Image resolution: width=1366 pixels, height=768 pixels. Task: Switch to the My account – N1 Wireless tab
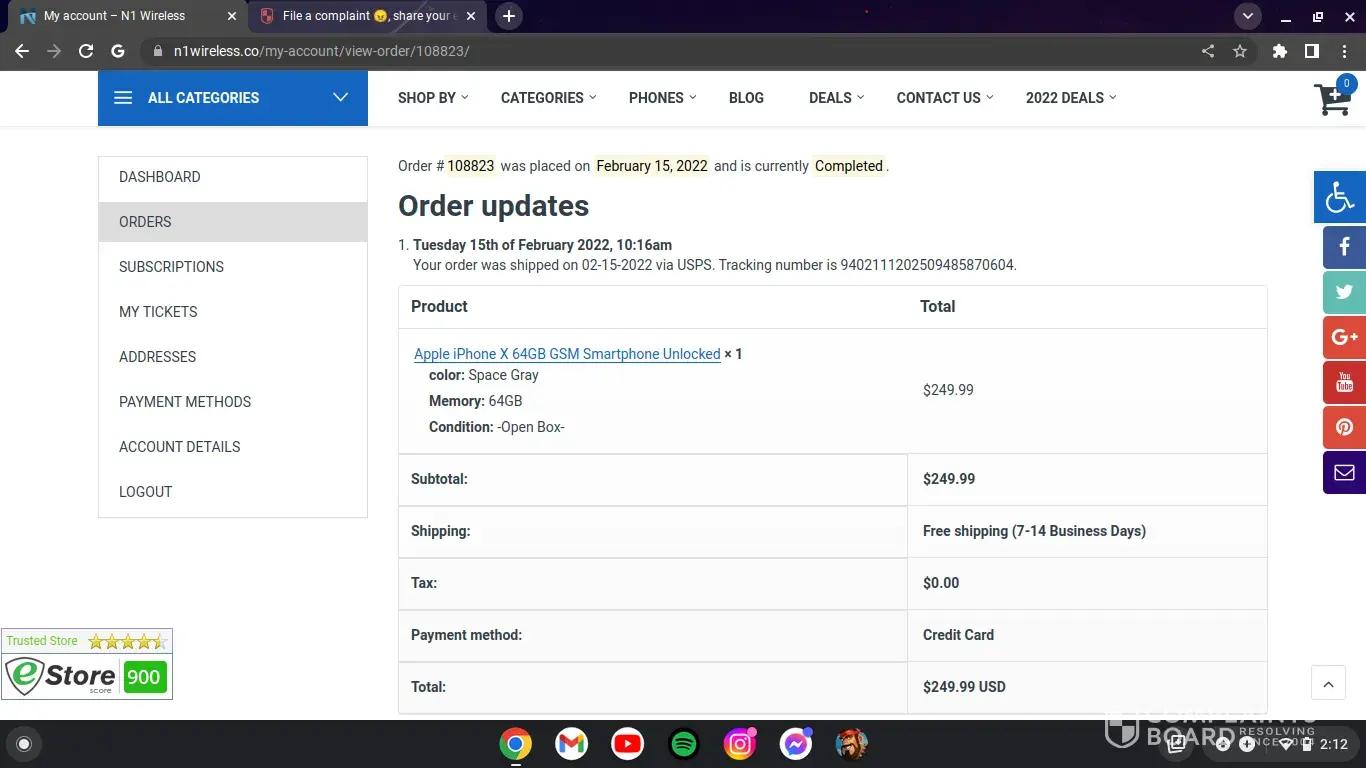[128, 16]
